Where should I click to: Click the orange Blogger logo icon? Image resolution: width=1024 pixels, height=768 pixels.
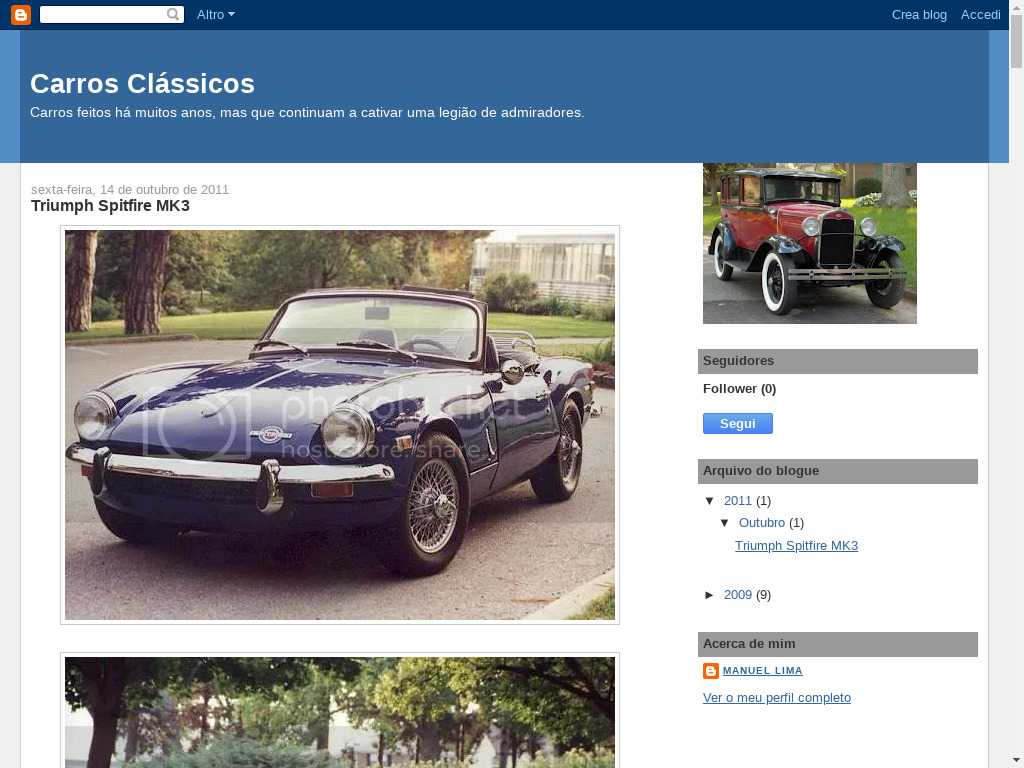21,14
